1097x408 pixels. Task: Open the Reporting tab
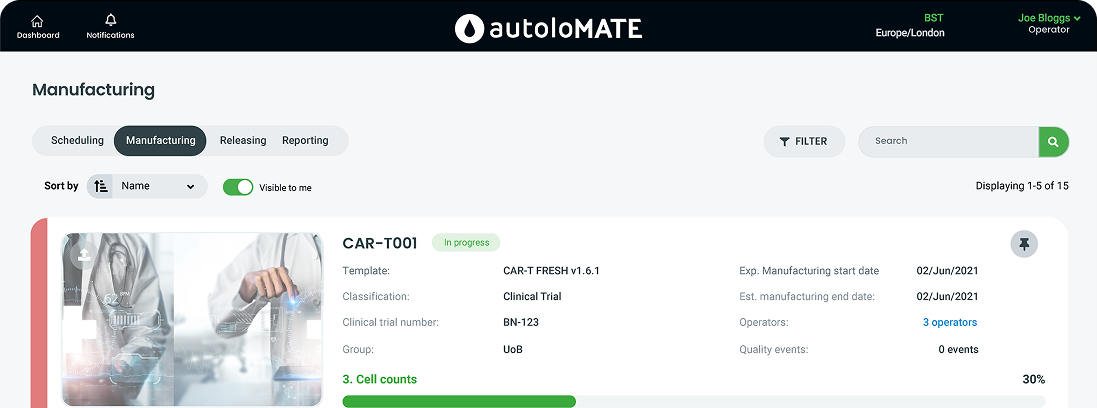pyautogui.click(x=305, y=141)
